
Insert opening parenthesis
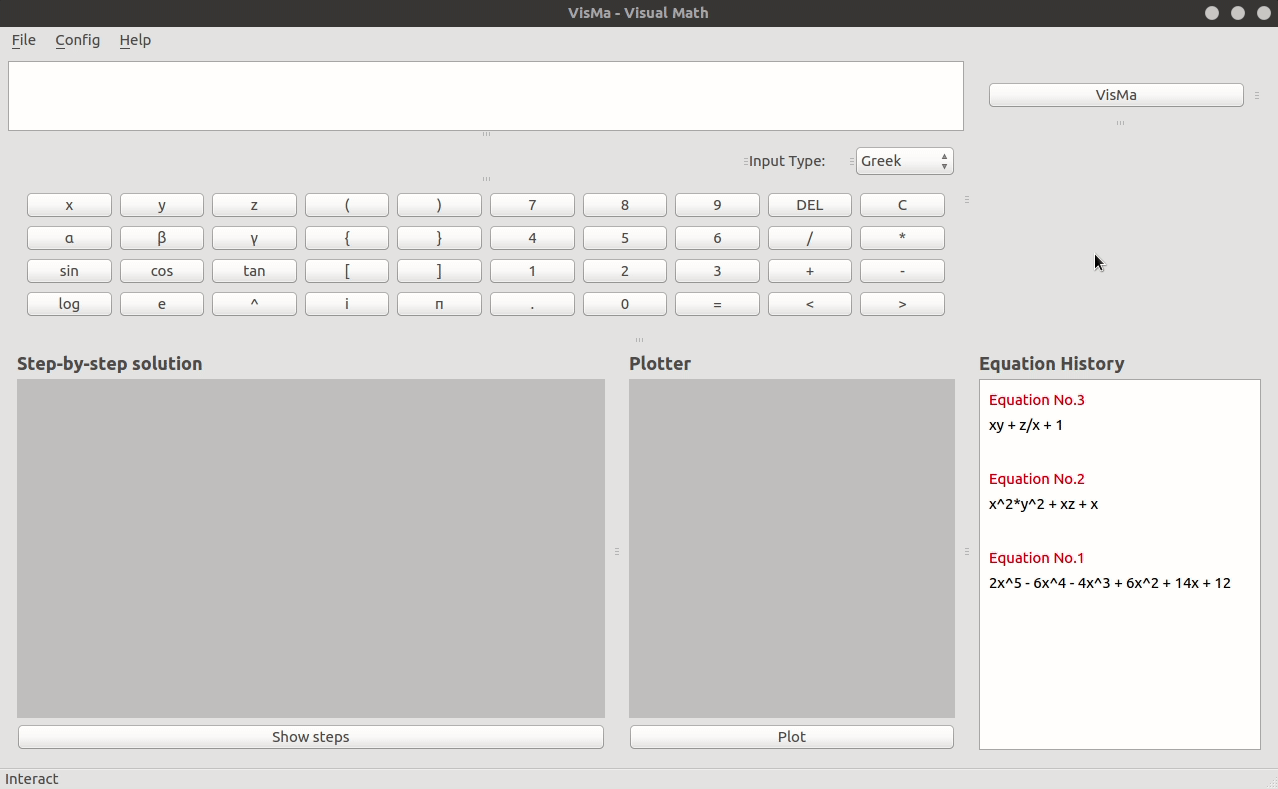[347, 205]
